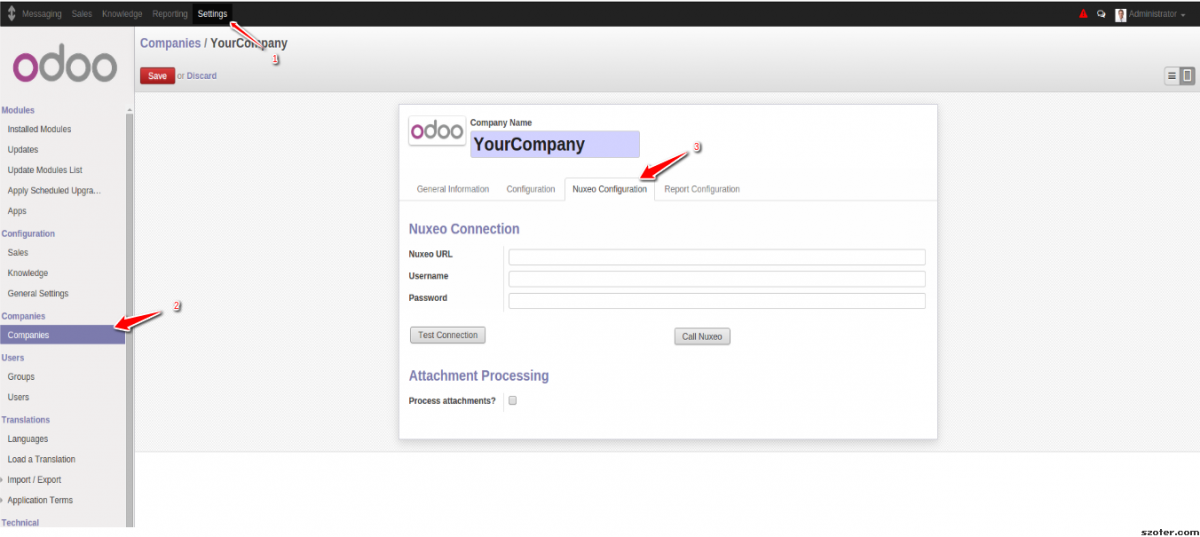Switch to the General Information tab
This screenshot has height=537, width=1200.
click(453, 189)
